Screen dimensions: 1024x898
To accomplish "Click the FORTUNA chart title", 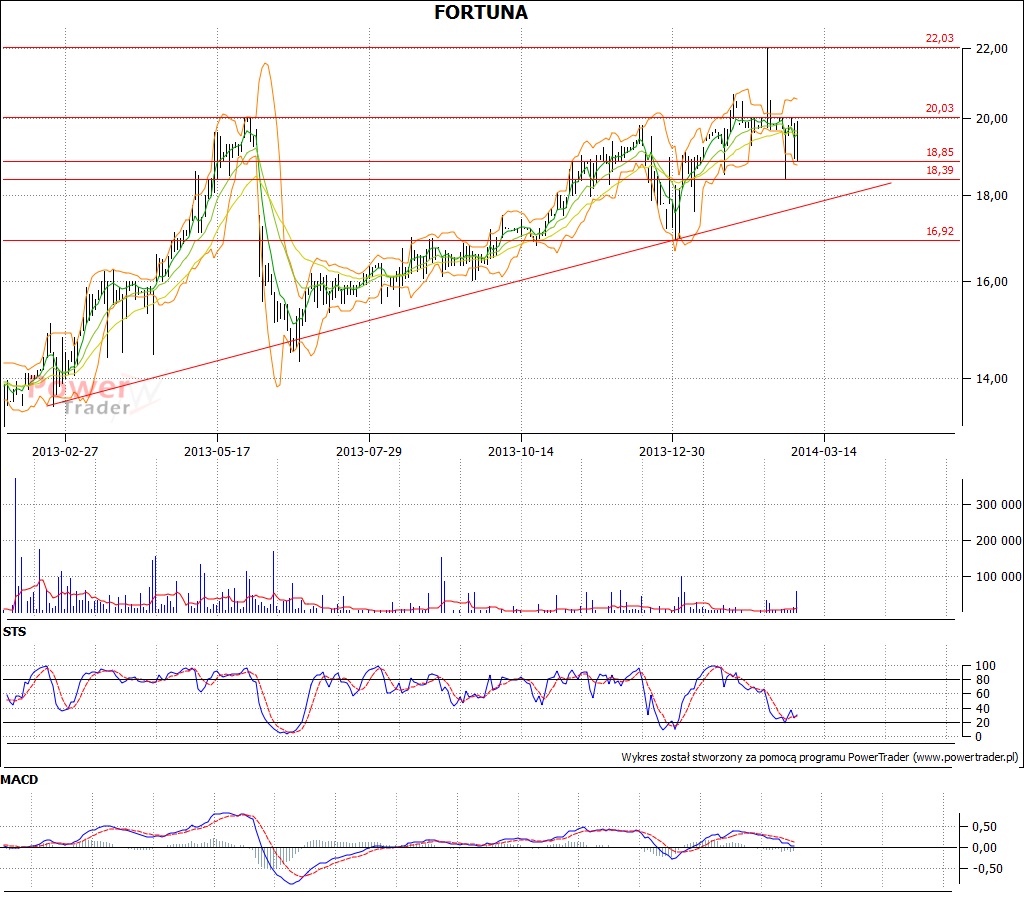I will click(481, 12).
